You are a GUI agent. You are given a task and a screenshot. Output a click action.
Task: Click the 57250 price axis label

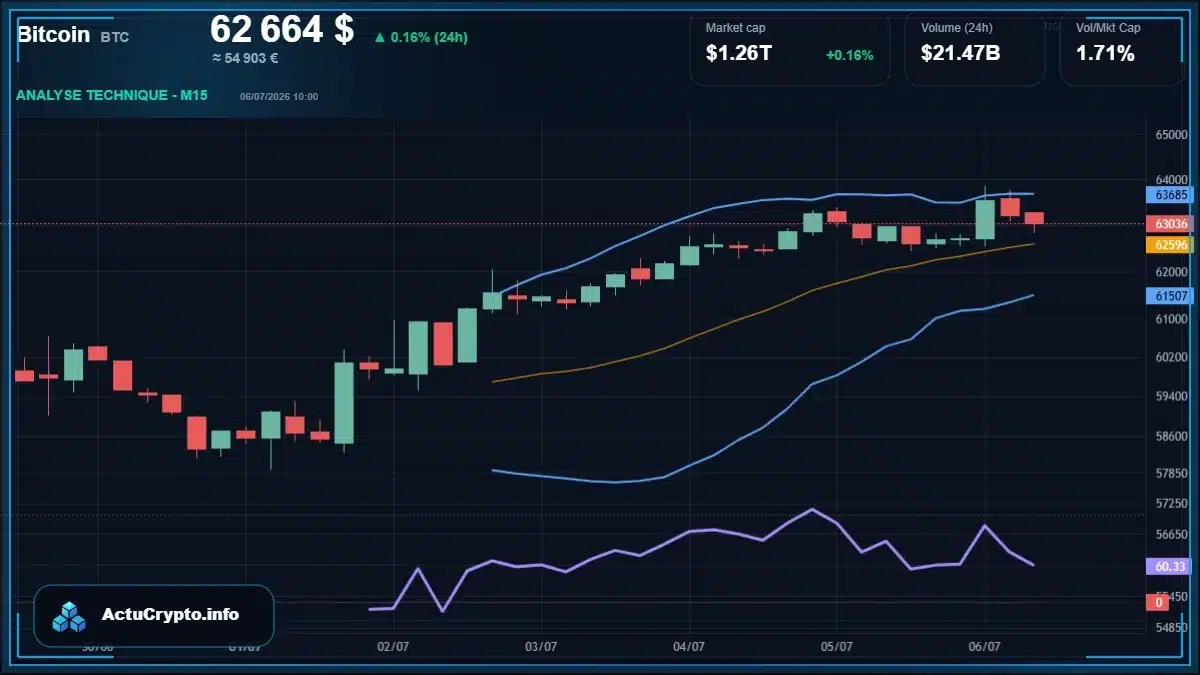pyautogui.click(x=1171, y=504)
